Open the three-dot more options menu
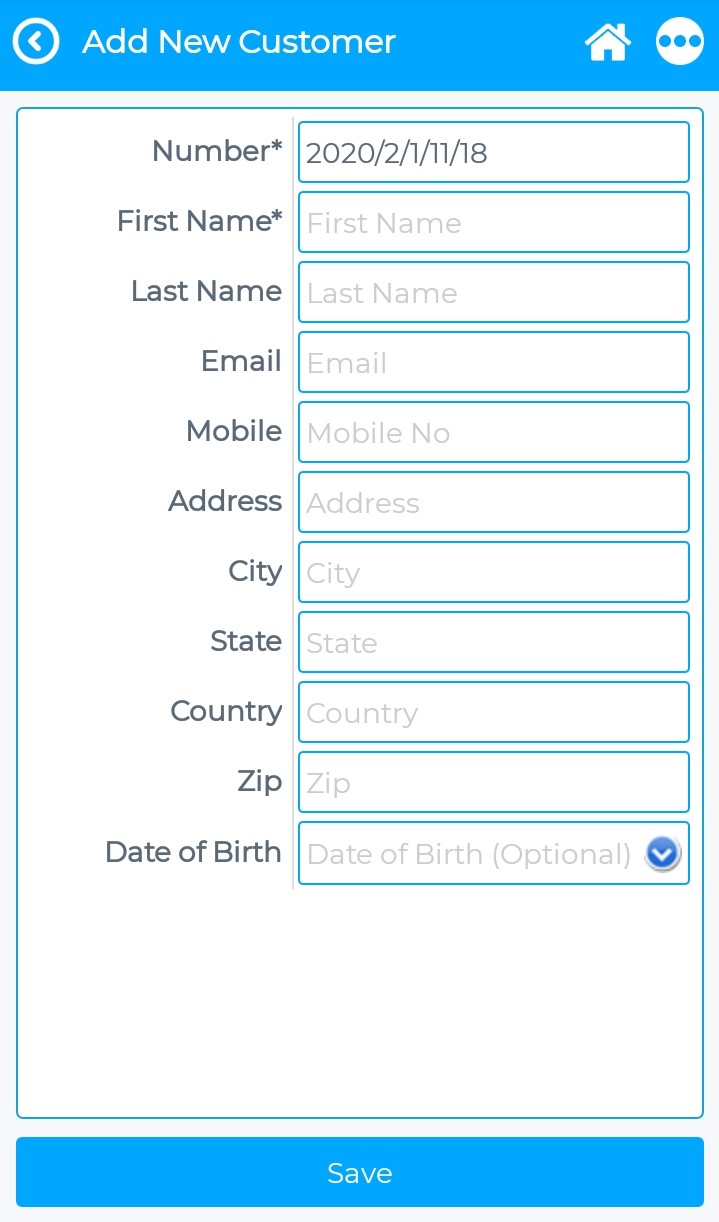Viewport: 719px width, 1222px height. [x=680, y=42]
